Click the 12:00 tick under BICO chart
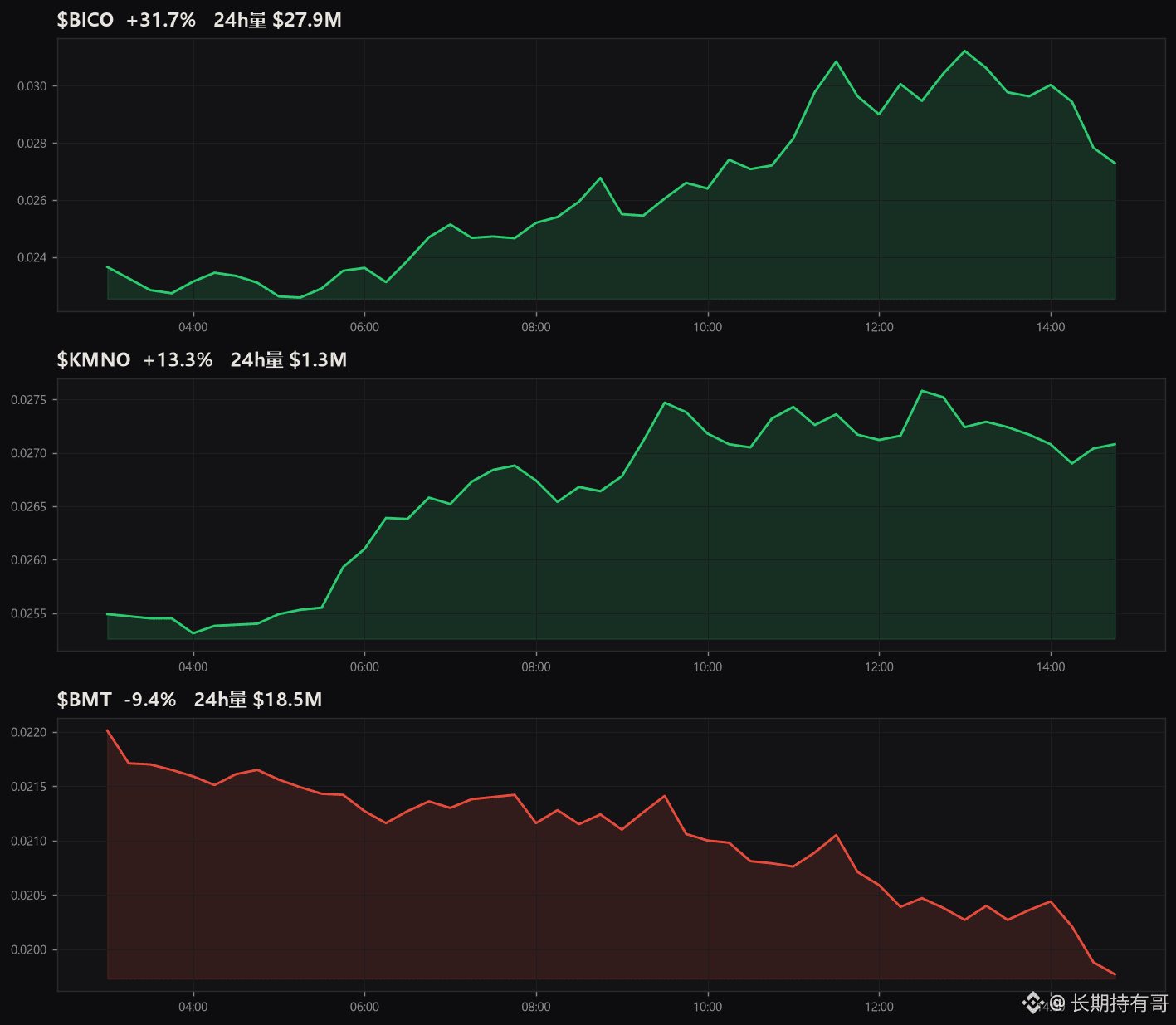Screen dimensions: 1176x1025 tap(879, 327)
